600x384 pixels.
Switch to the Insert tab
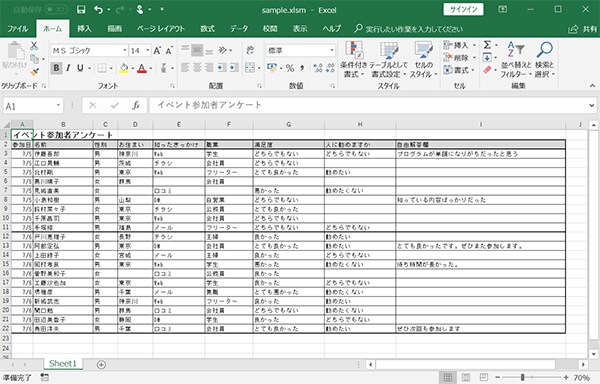pos(84,29)
